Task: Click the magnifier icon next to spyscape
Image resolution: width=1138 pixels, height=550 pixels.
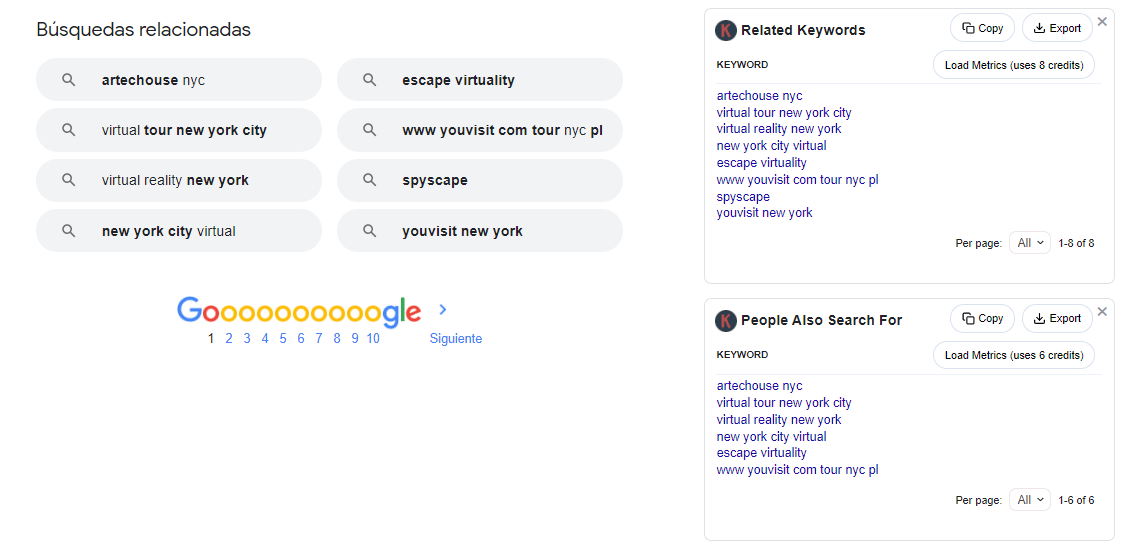Action: point(369,180)
